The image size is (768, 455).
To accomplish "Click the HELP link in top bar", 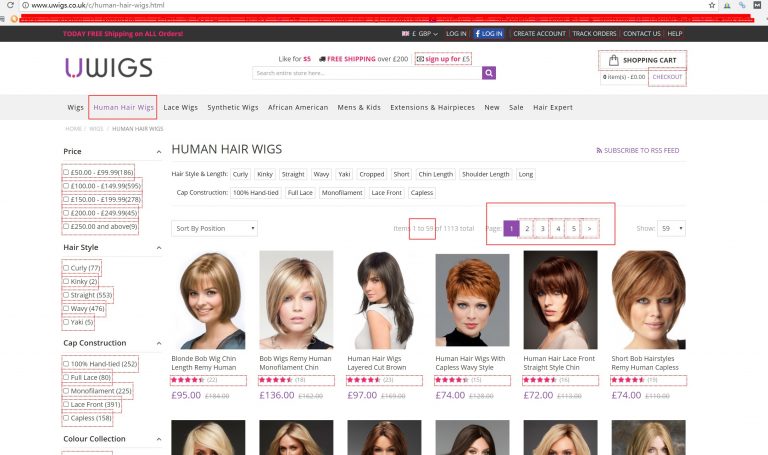I will [x=674, y=34].
